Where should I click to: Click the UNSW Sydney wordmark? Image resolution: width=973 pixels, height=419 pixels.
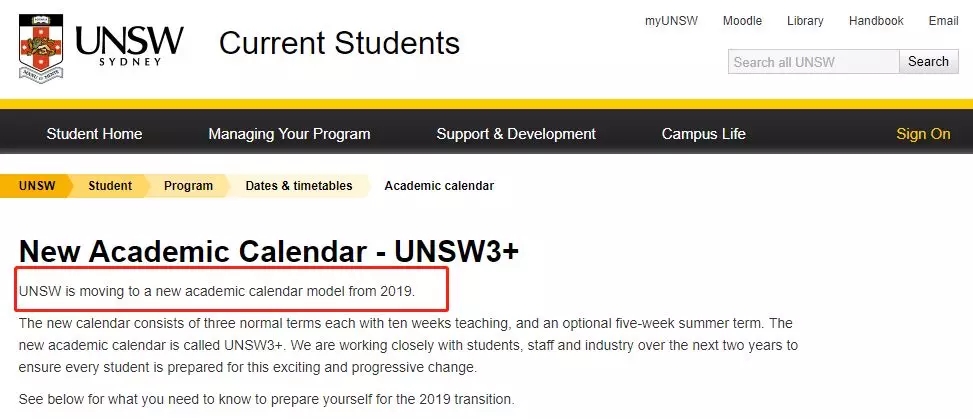pyautogui.click(x=129, y=44)
